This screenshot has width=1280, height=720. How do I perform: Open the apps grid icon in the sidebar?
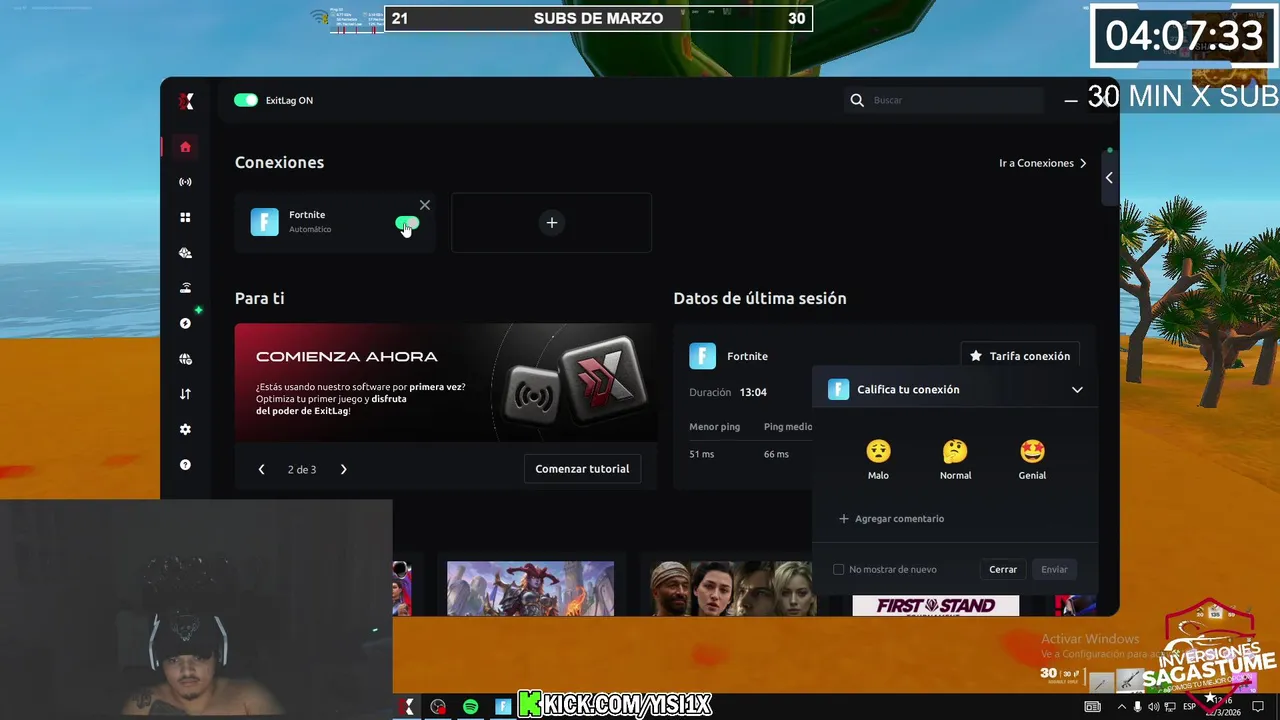click(185, 218)
